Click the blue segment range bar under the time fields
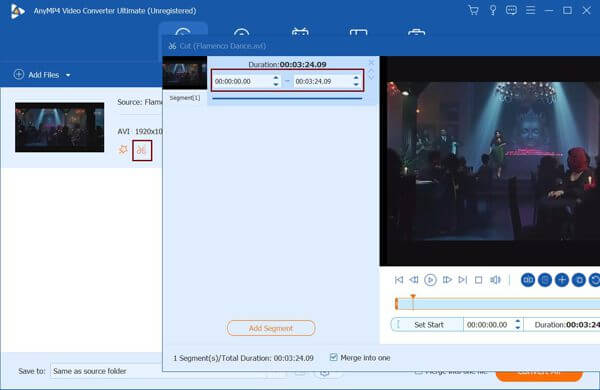This screenshot has height=390, width=600. coord(287,98)
